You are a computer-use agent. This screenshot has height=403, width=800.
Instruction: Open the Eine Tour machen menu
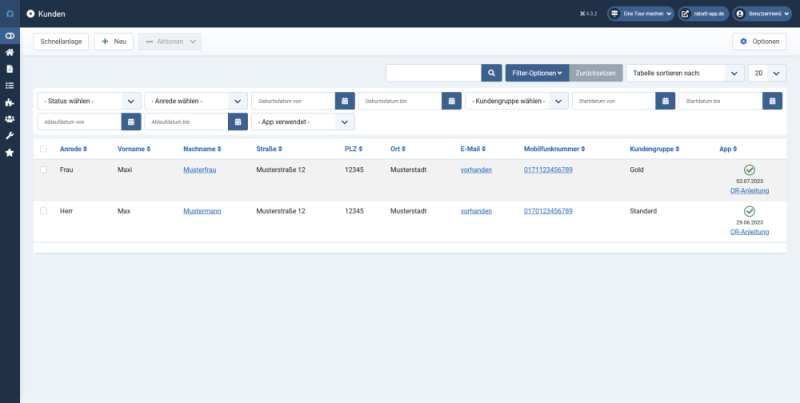point(641,14)
